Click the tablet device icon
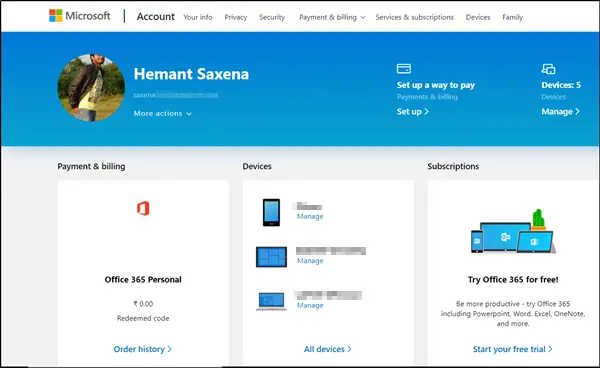The image size is (600, 368). (271, 257)
